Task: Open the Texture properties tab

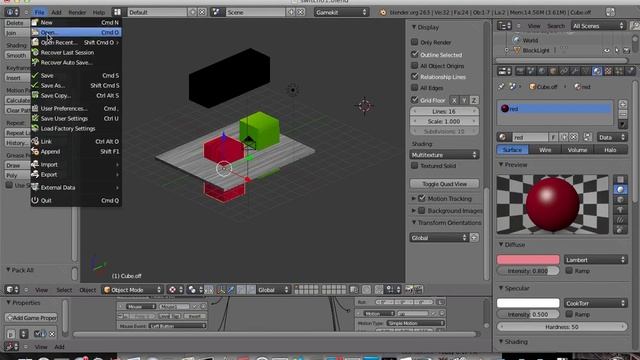Action: click(x=608, y=71)
